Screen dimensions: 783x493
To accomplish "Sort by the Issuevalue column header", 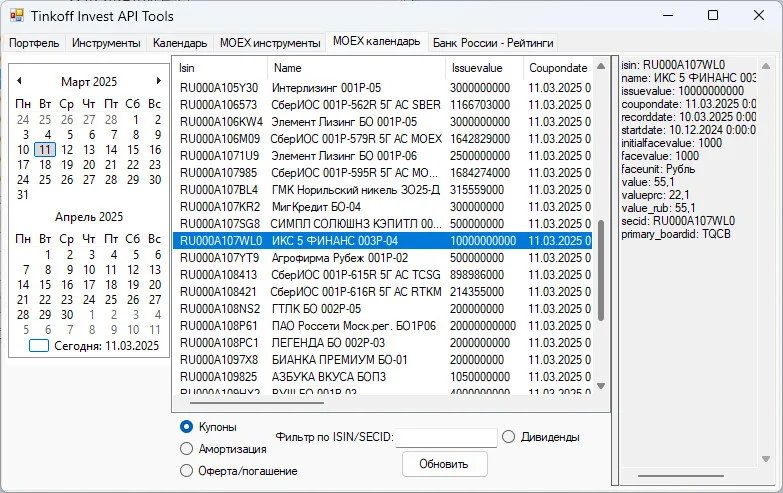I will [x=484, y=68].
